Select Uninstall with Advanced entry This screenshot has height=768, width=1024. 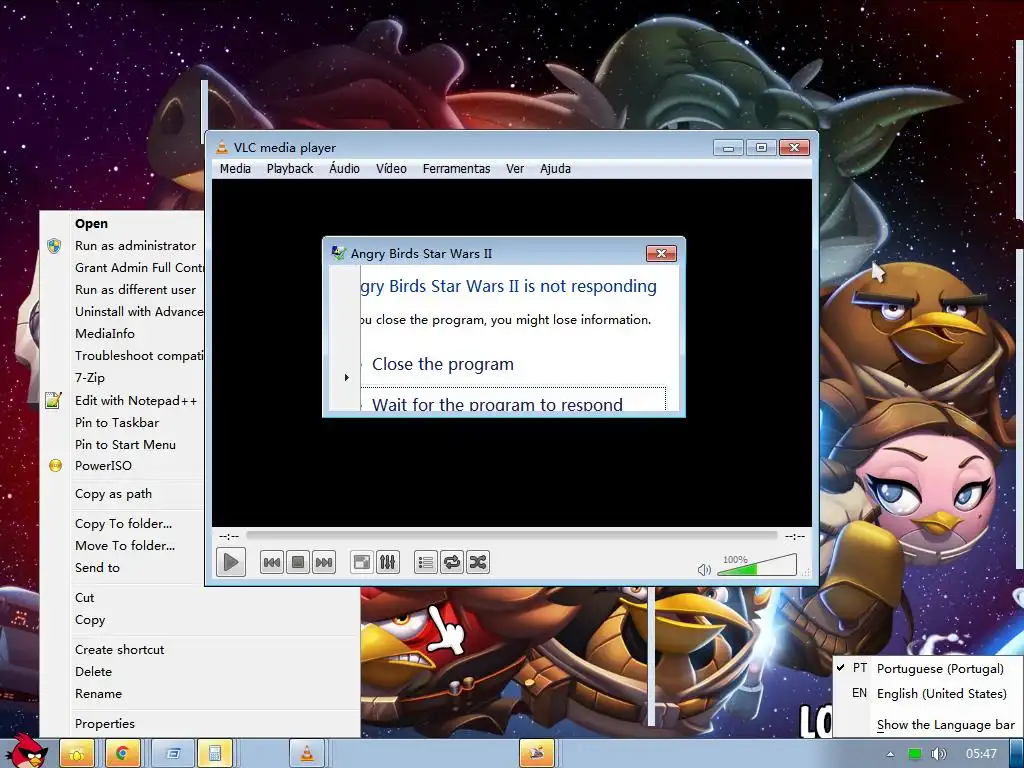pyautogui.click(x=139, y=312)
